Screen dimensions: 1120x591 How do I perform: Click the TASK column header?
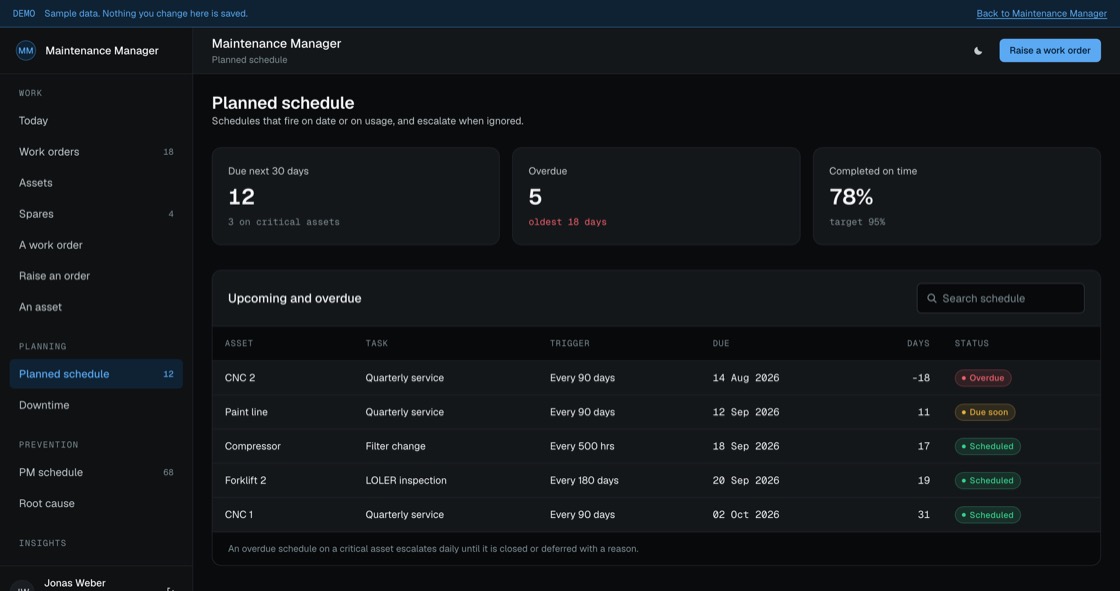pyautogui.click(x=376, y=344)
